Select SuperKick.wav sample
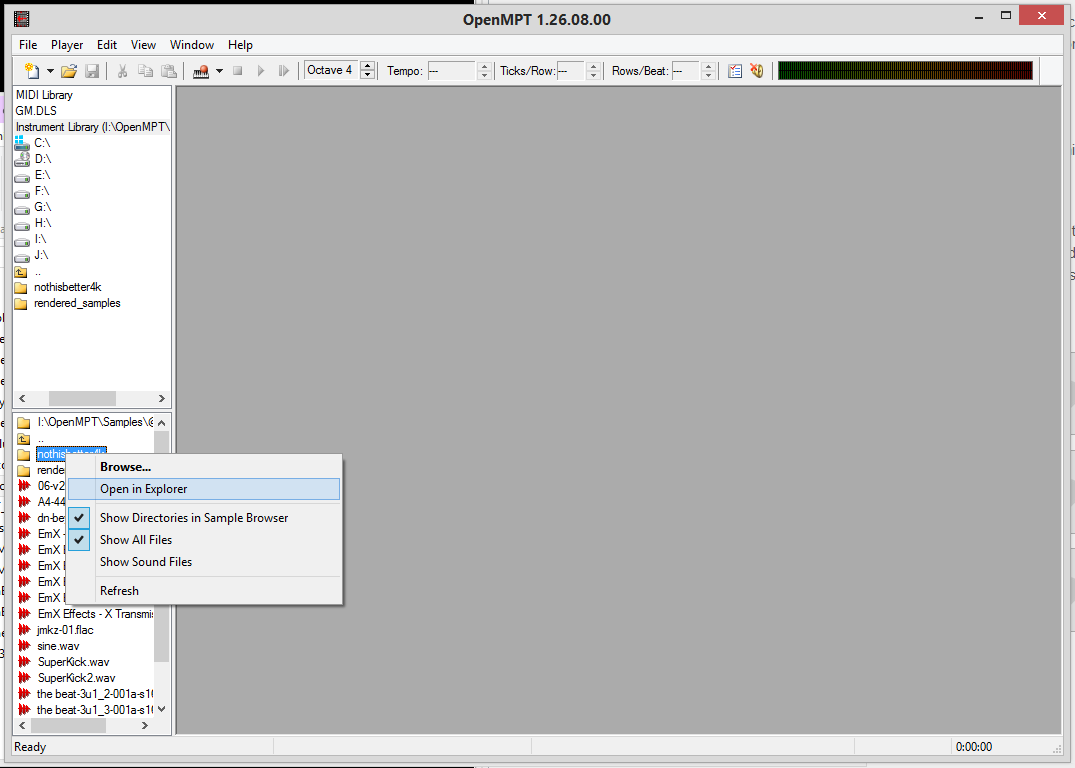 [x=73, y=662]
